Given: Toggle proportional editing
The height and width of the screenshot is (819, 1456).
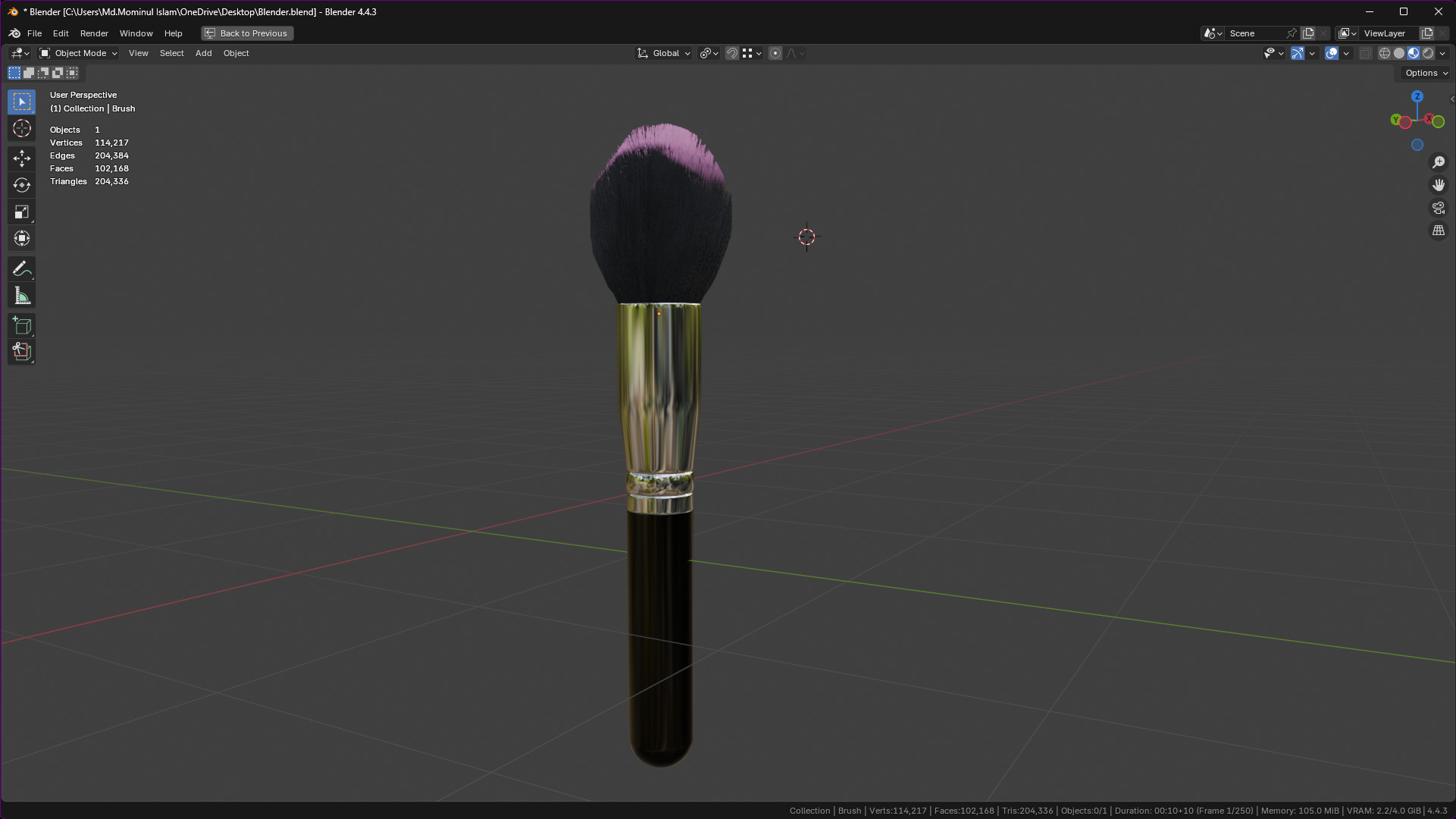Looking at the screenshot, I should click(775, 53).
